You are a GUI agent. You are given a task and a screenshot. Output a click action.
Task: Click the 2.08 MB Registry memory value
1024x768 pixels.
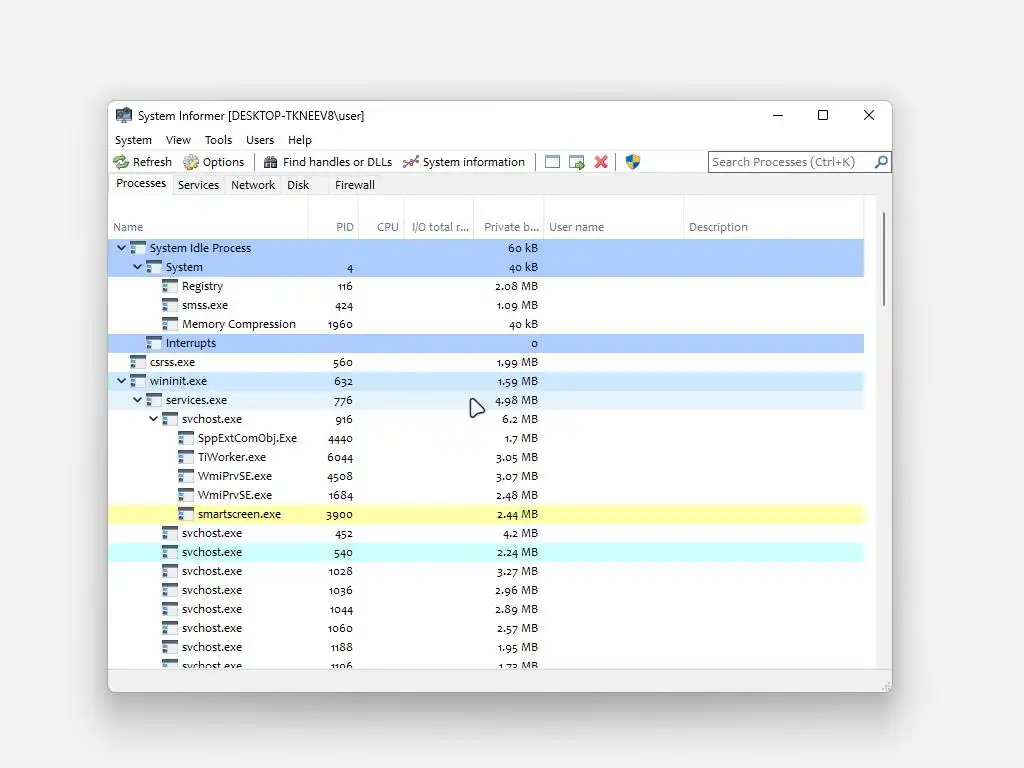click(516, 286)
